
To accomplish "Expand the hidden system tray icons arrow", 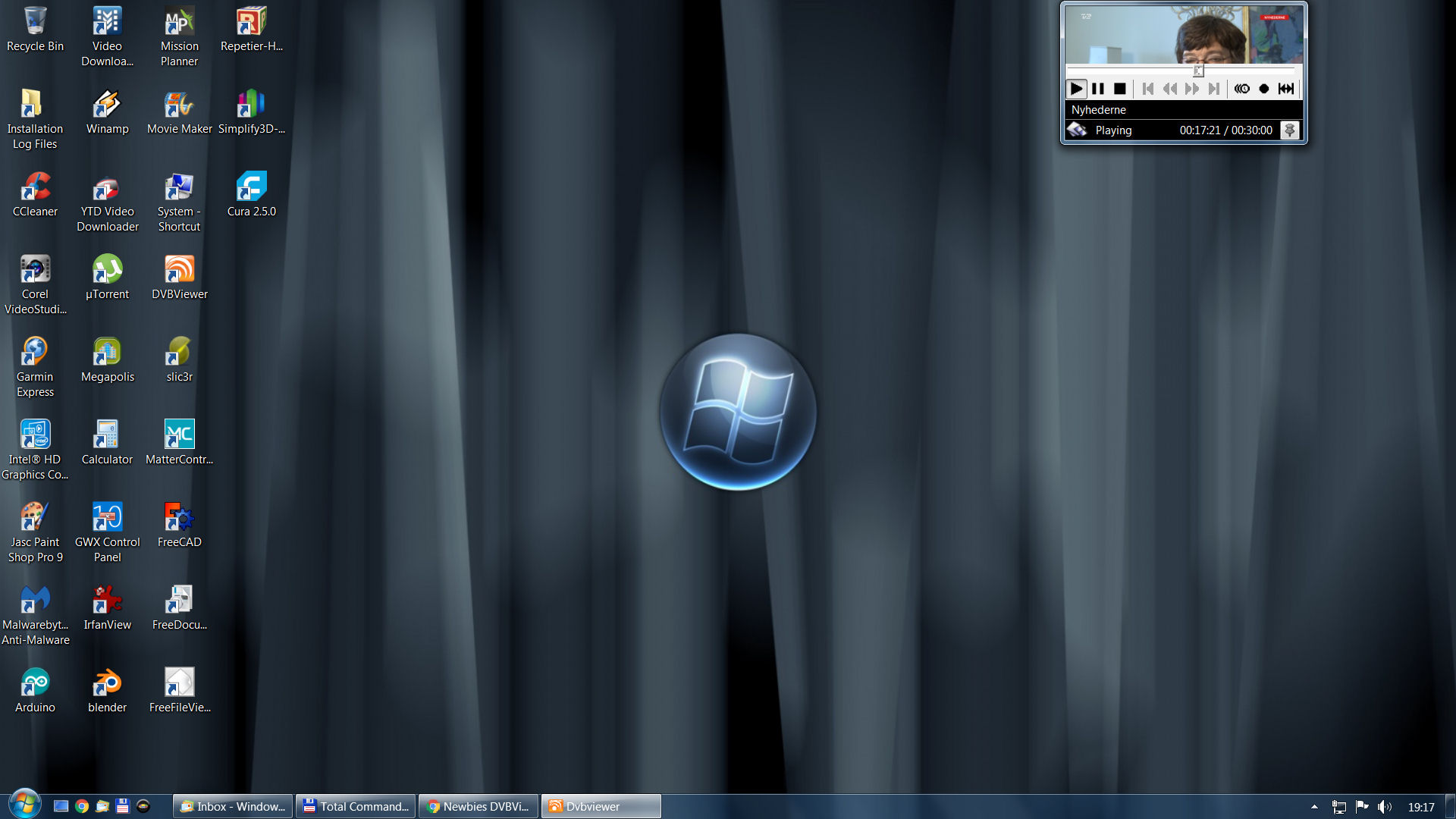I will (x=1314, y=807).
